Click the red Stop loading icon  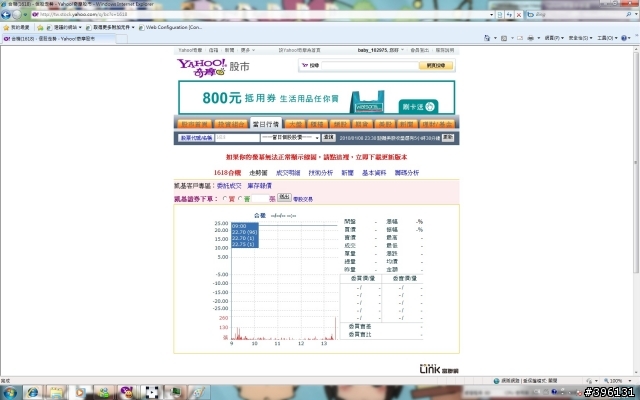[519, 15]
